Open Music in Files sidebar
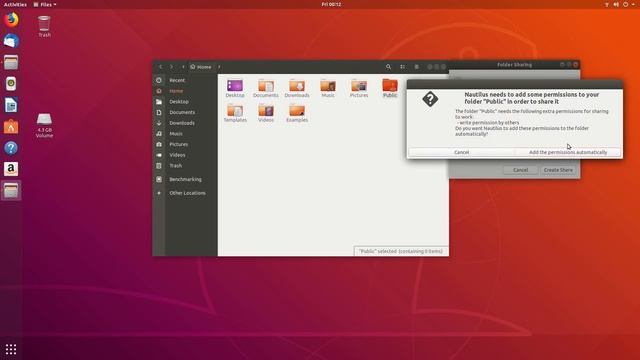This screenshot has width=640, height=360. (185, 133)
